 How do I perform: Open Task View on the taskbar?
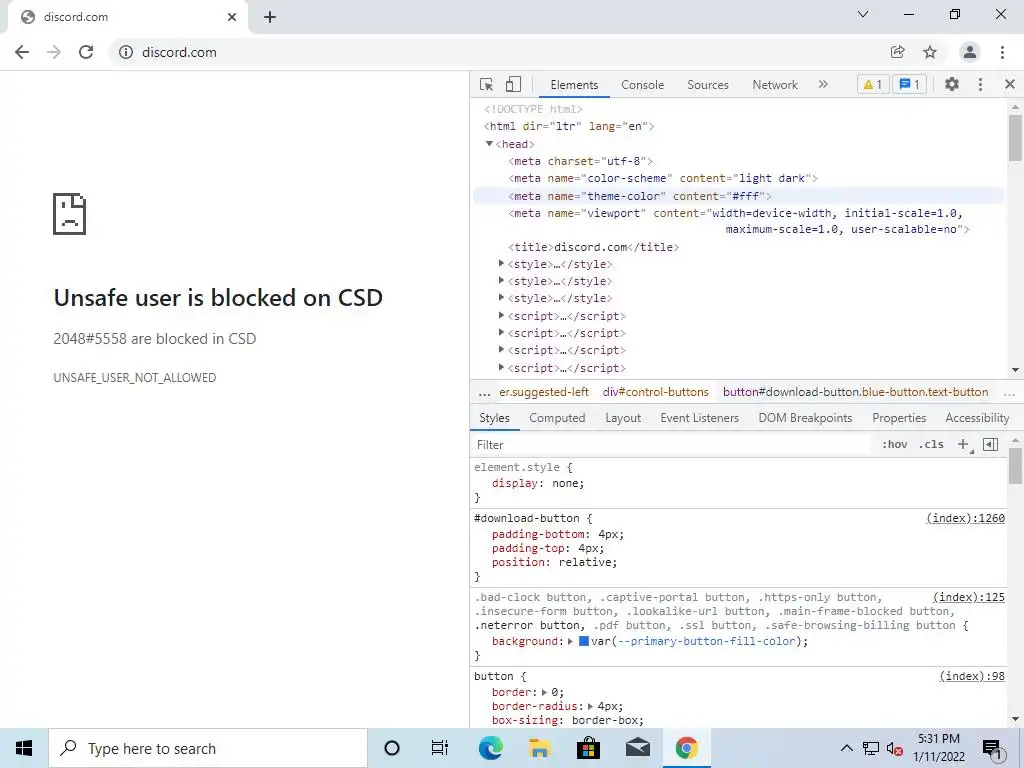pos(440,748)
